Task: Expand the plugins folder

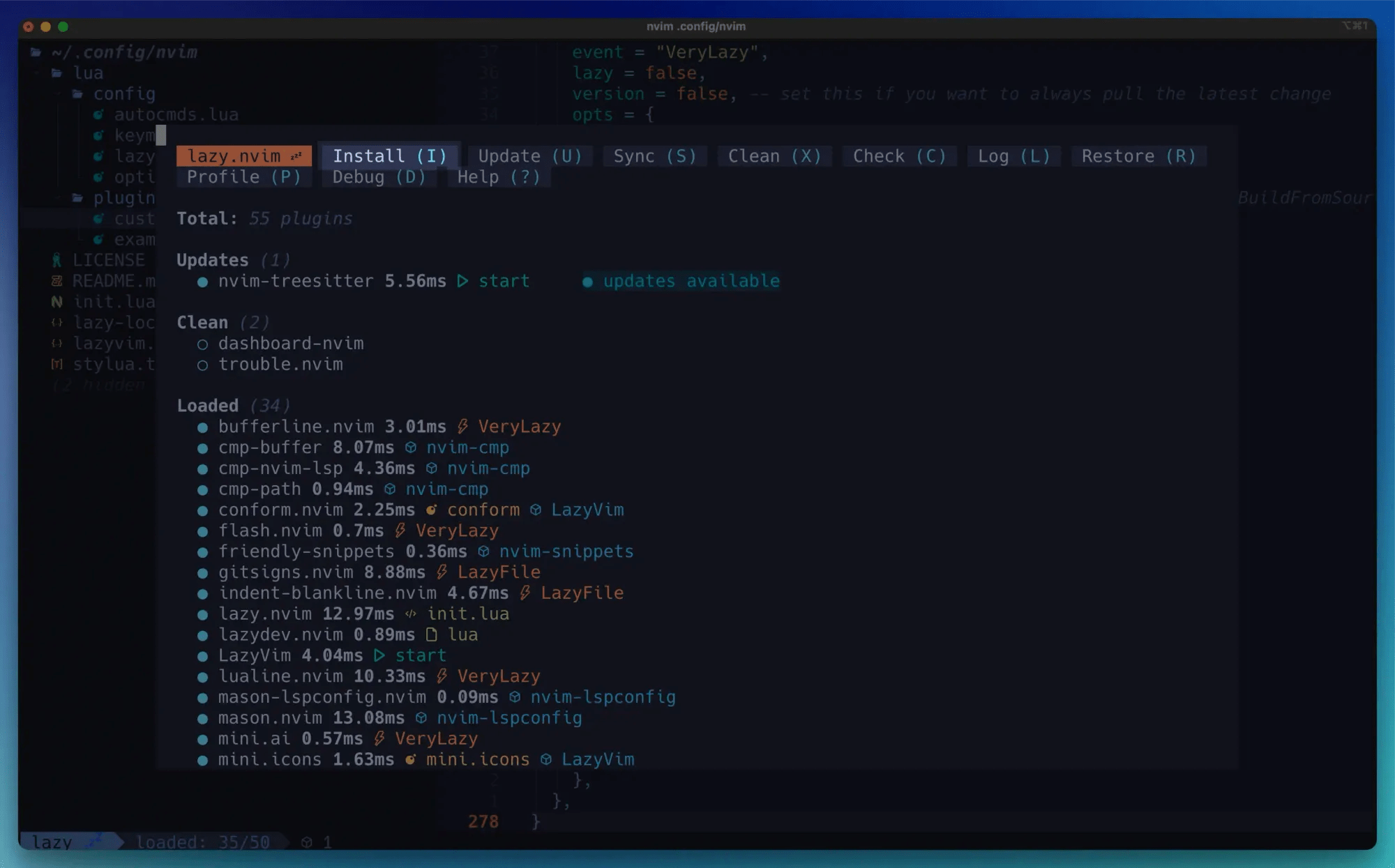Action: click(x=78, y=198)
